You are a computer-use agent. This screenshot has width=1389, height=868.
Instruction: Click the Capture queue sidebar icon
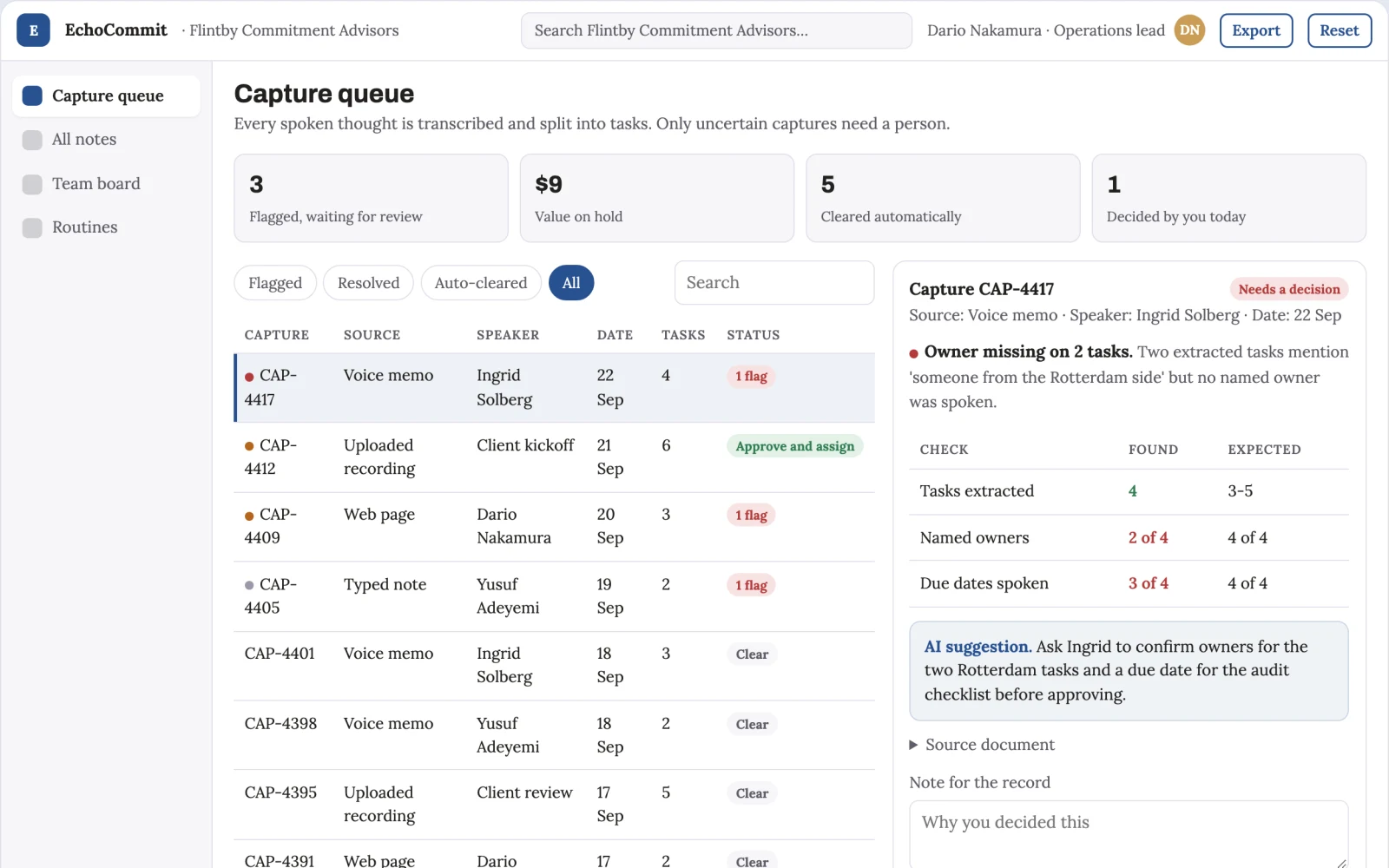coord(32,95)
